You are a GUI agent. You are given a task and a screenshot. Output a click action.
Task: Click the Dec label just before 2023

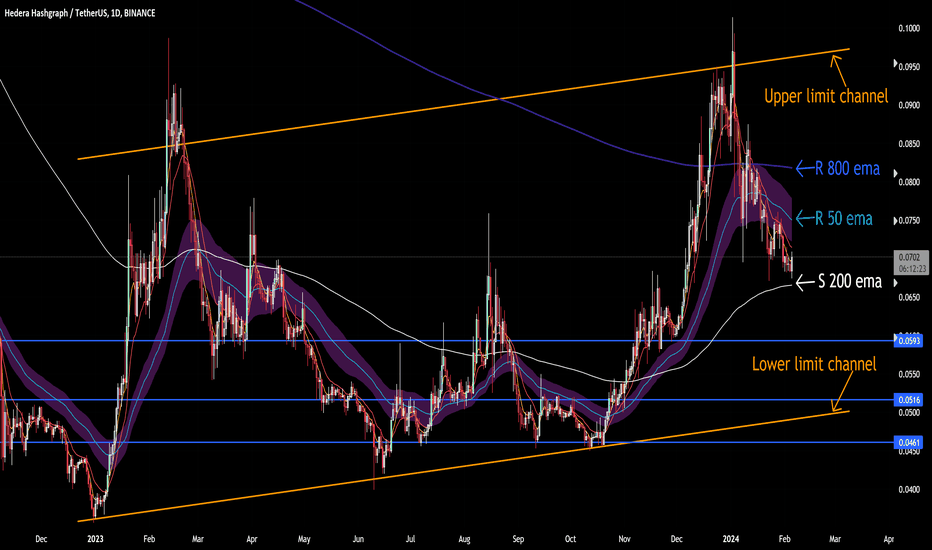point(41,539)
